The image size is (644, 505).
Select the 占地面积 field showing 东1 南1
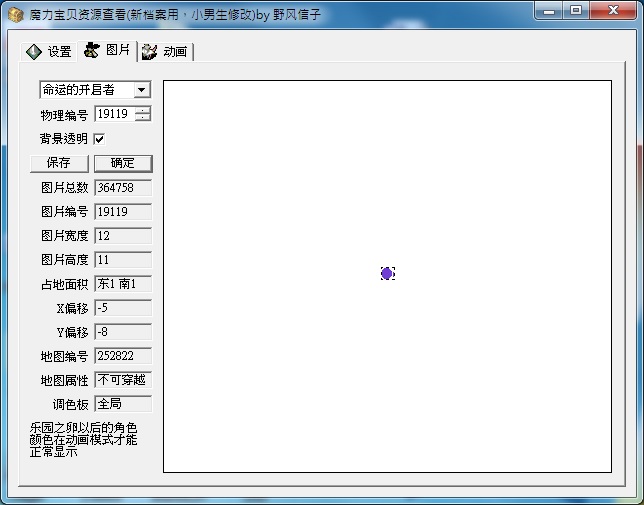point(122,284)
